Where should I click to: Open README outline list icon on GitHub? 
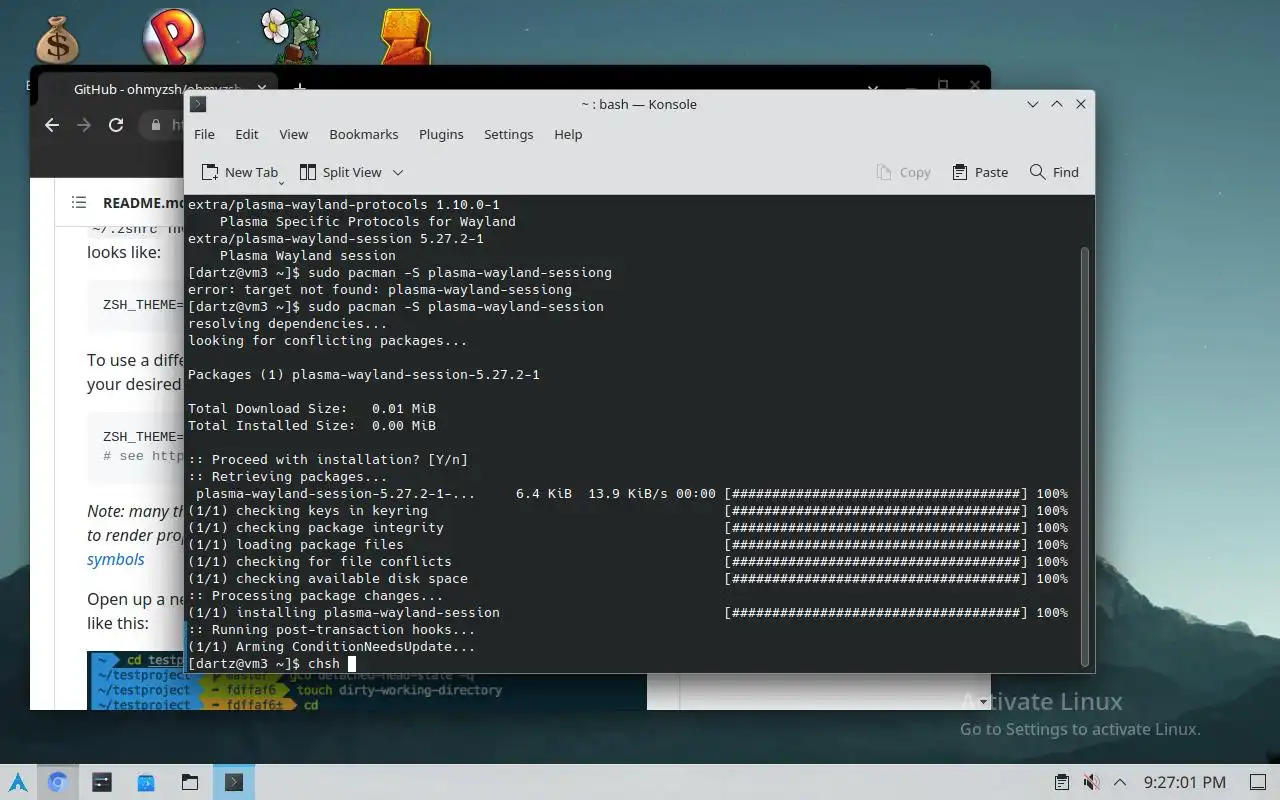point(79,202)
